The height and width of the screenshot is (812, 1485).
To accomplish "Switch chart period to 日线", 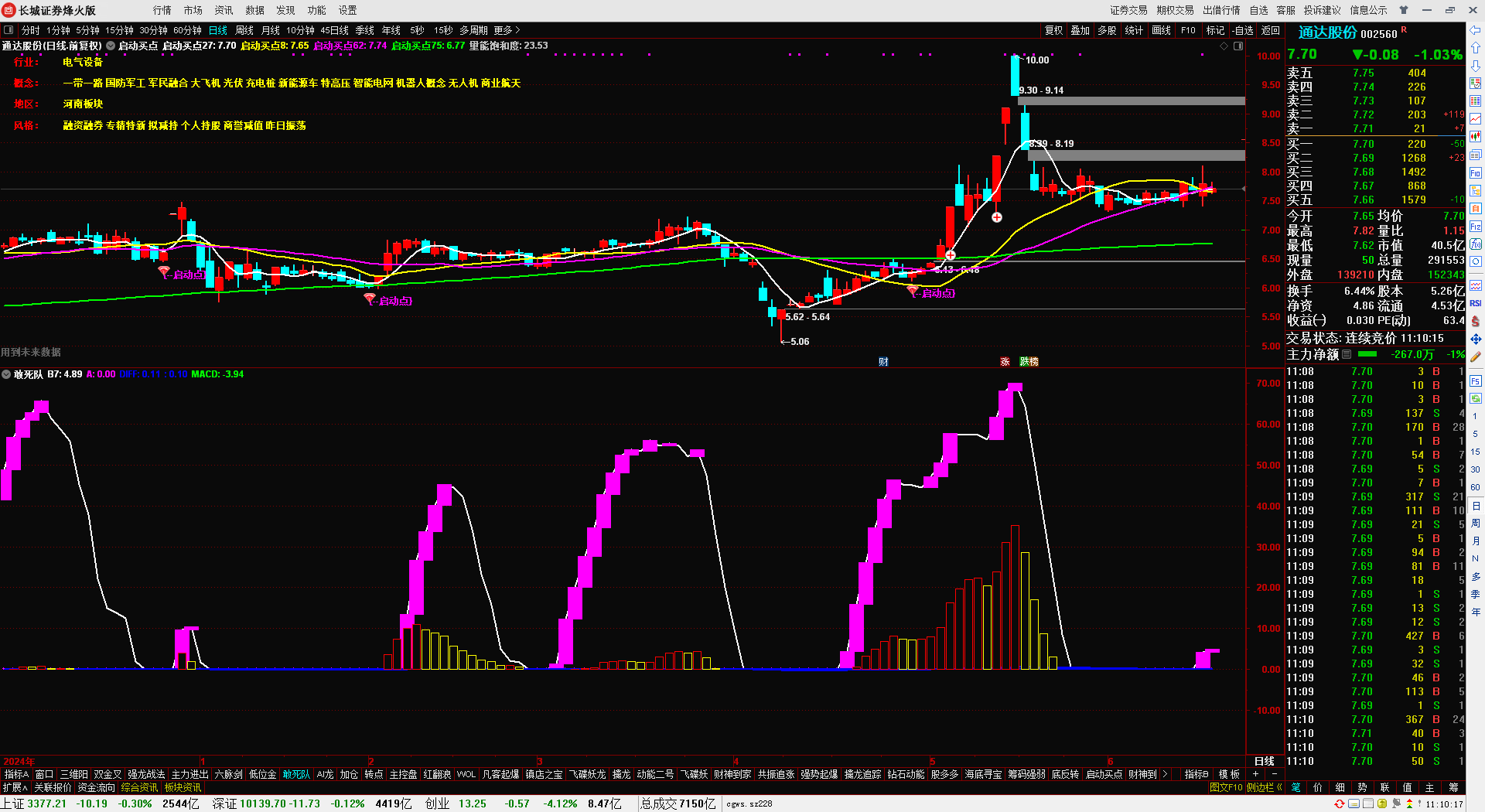I will point(218,30).
